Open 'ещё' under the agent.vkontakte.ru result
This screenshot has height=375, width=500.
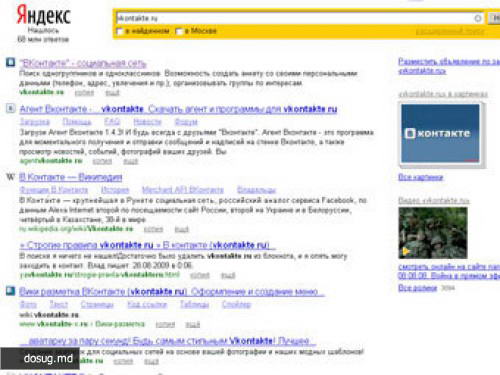[130, 161]
